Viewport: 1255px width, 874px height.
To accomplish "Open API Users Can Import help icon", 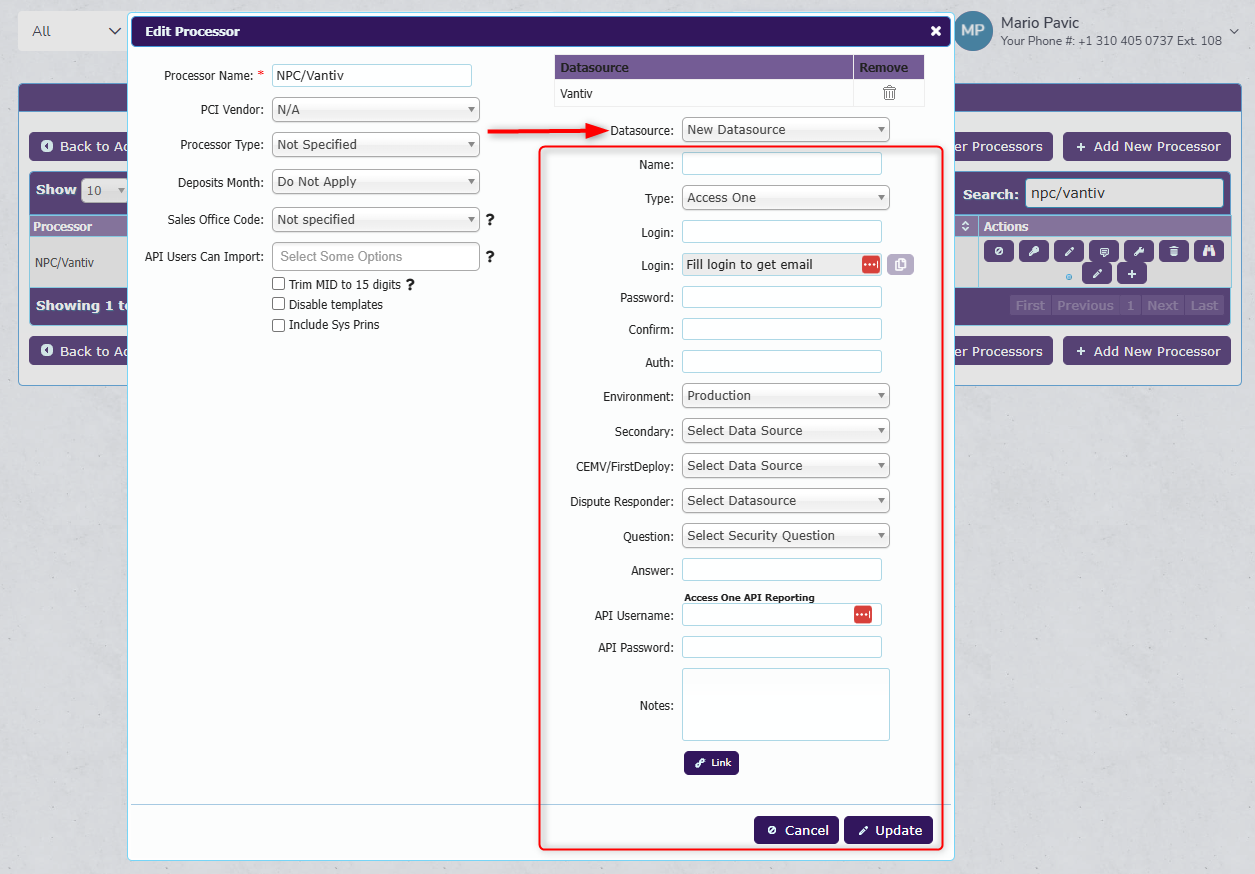I will point(490,257).
